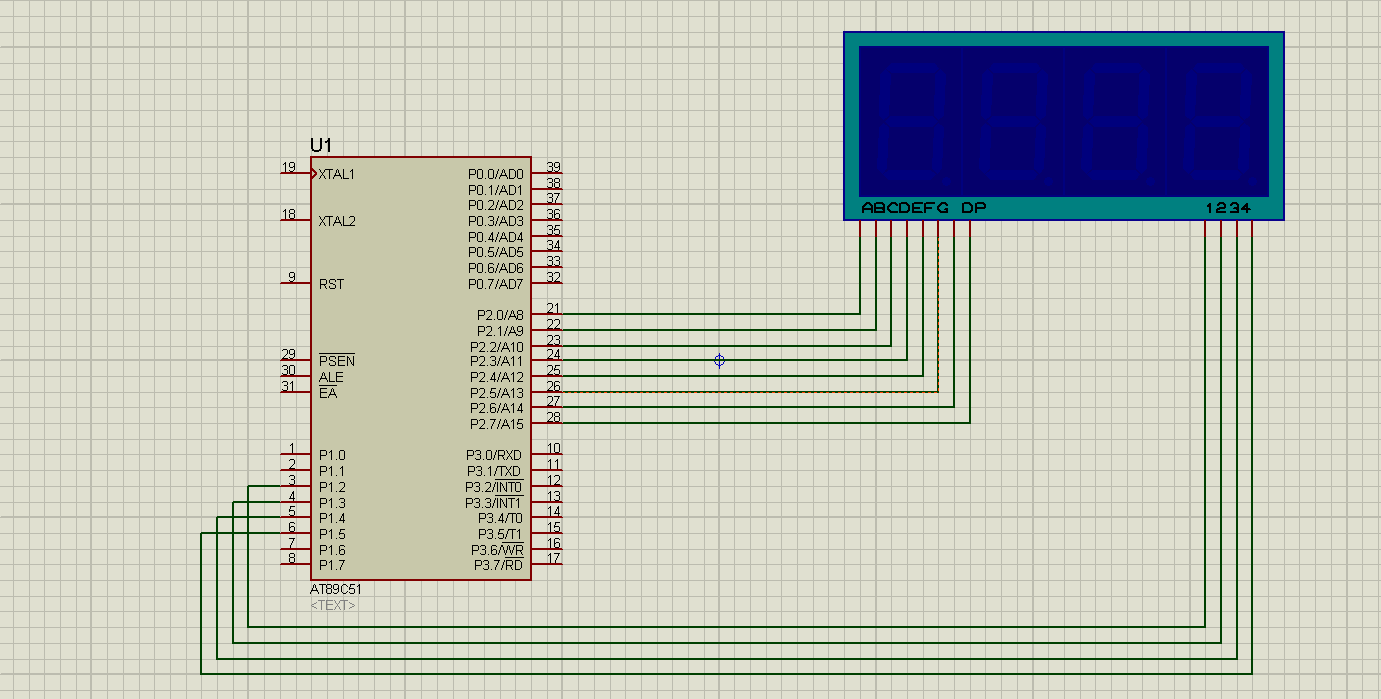This screenshot has width=1381, height=699.
Task: Select the <TEXT> placeholder under AT89C51
Action: click(x=333, y=605)
